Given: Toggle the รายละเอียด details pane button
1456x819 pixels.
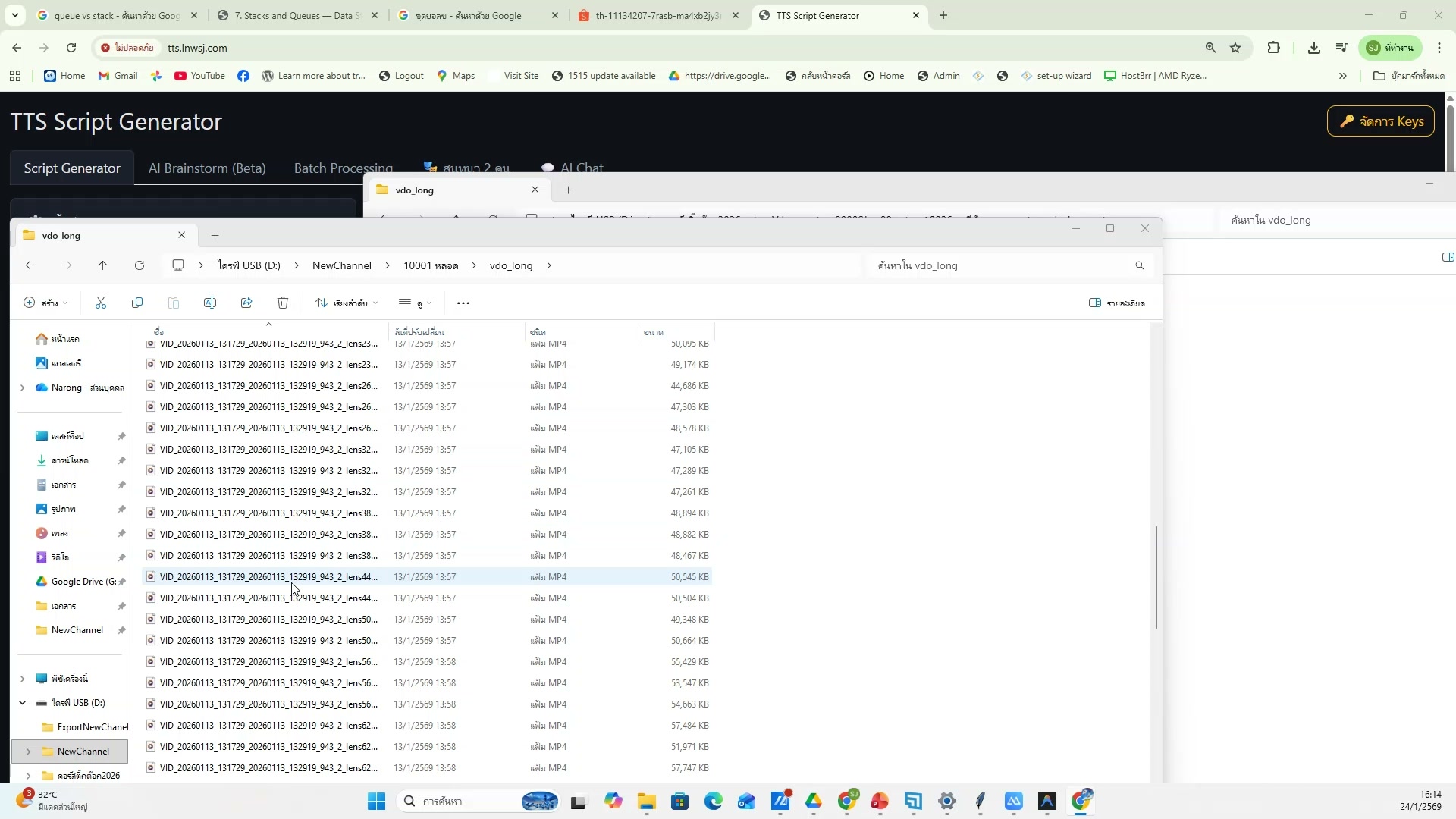Looking at the screenshot, I should click(1116, 303).
